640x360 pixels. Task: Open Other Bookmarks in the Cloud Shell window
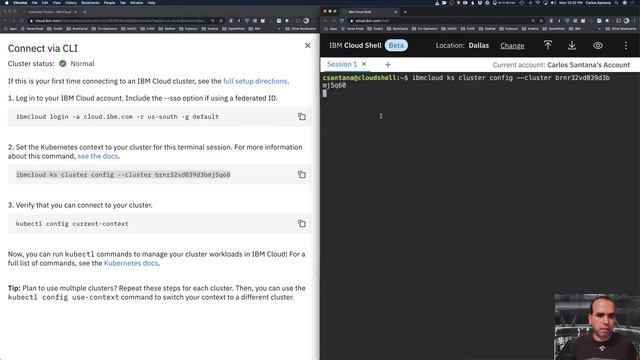(x=622, y=29)
